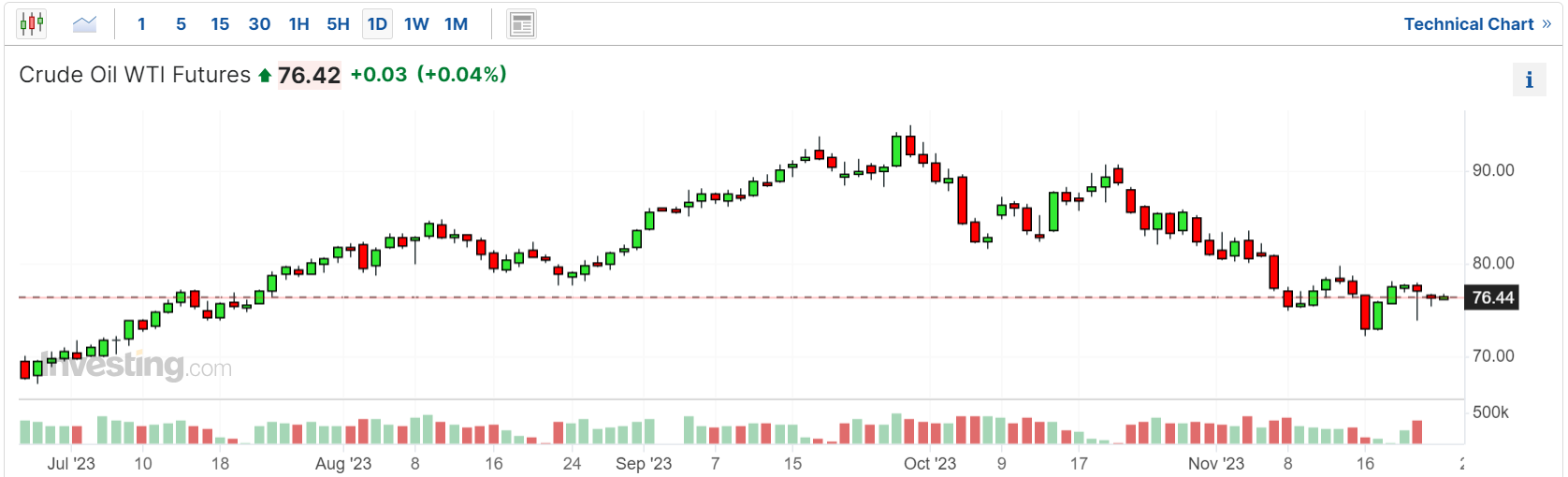This screenshot has width=1568, height=477.
Task: Open the news layout panel icon
Action: pos(522,24)
